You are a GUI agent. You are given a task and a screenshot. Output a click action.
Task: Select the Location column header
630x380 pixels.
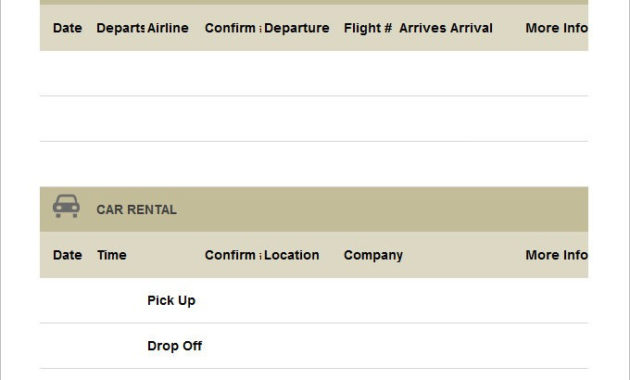pos(292,255)
